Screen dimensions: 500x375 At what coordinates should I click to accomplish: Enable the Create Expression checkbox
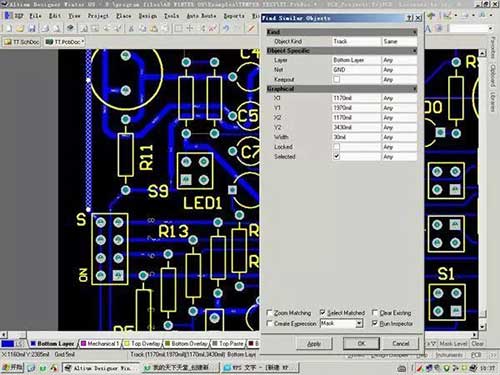point(270,323)
